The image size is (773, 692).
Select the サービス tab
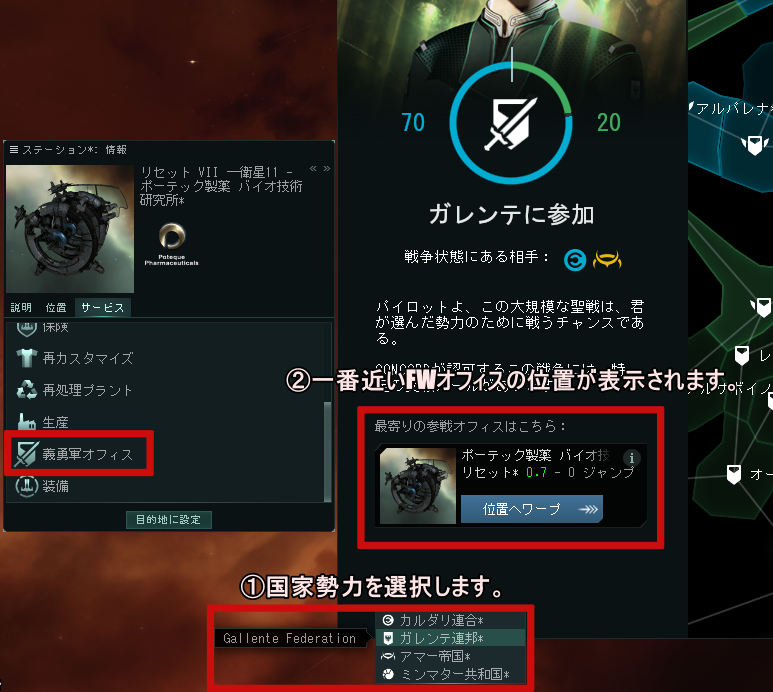(x=103, y=308)
